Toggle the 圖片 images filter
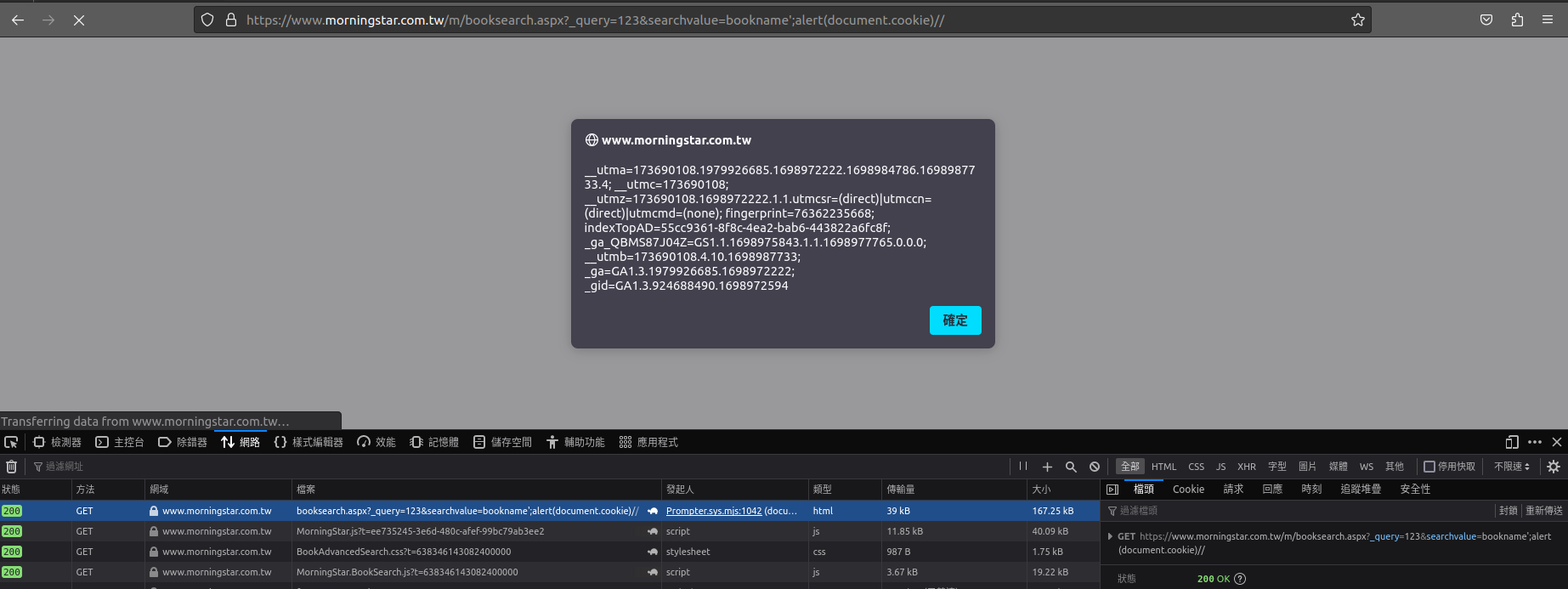This screenshot has width=1568, height=589. point(1308,467)
